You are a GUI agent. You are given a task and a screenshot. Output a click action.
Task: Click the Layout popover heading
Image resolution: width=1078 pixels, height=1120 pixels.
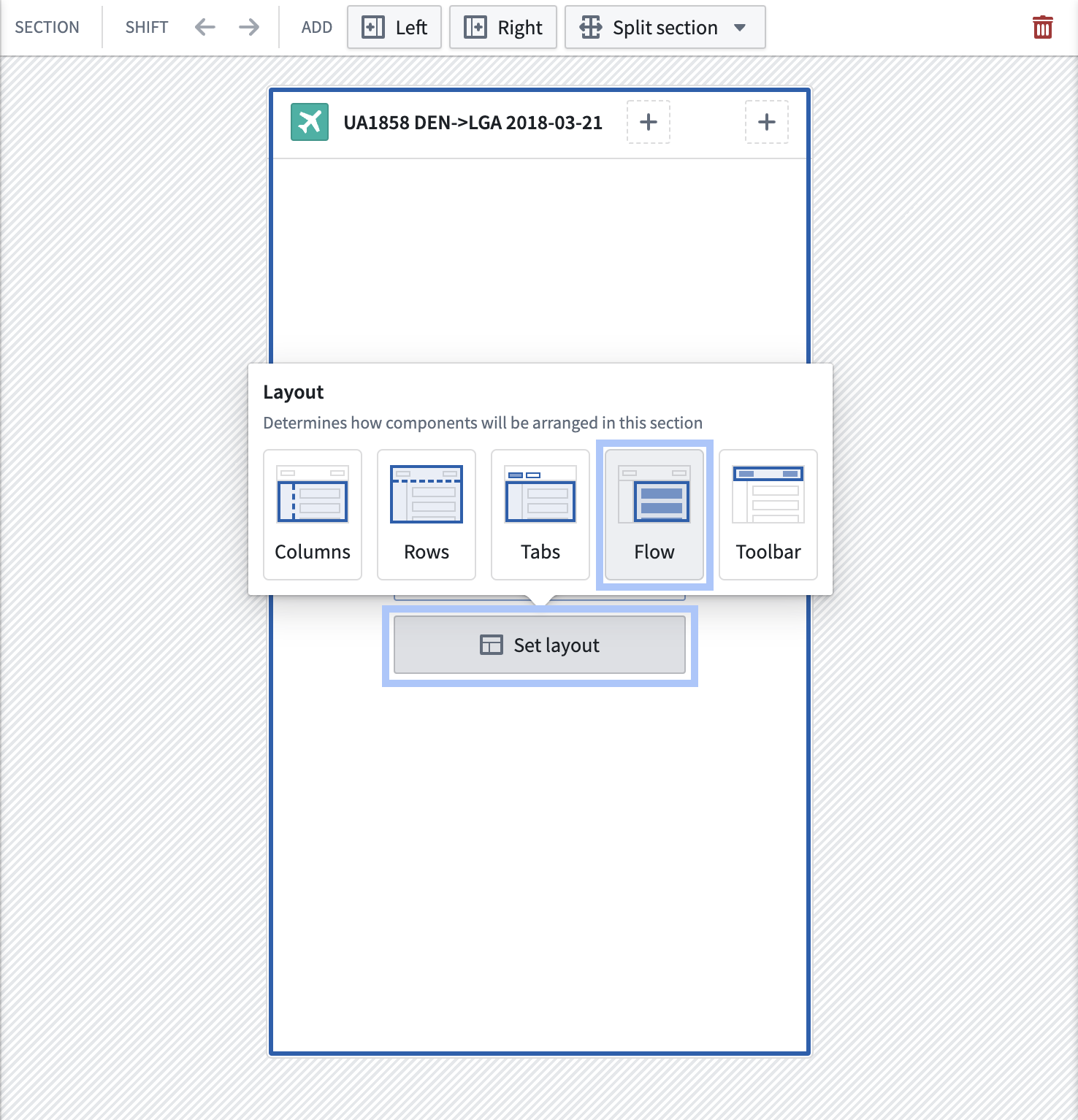[x=294, y=392]
